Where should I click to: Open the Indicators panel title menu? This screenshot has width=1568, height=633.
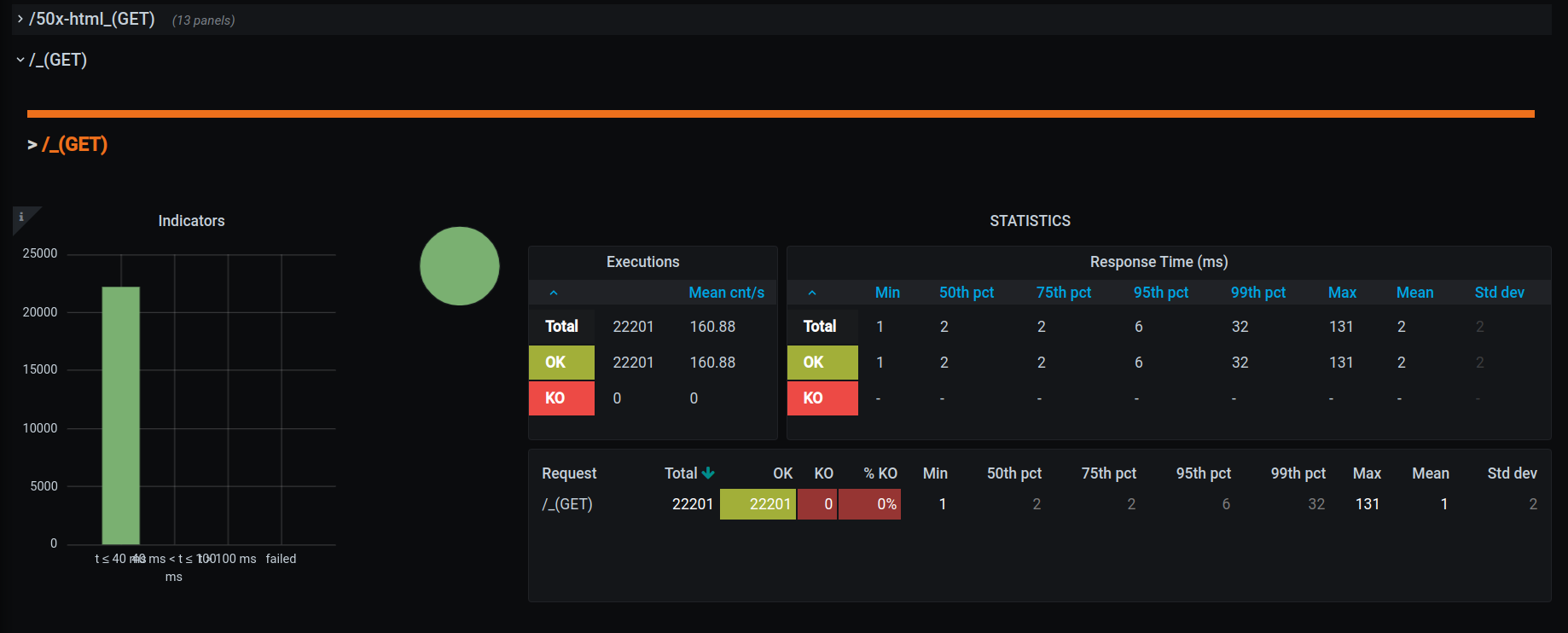tap(191, 221)
